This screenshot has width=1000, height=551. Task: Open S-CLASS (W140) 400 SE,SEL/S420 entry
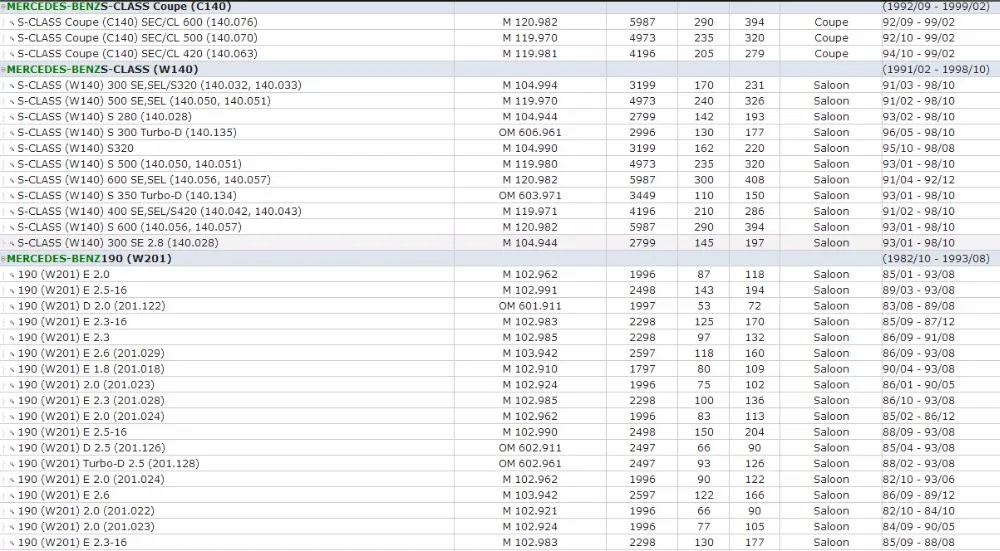(159, 211)
